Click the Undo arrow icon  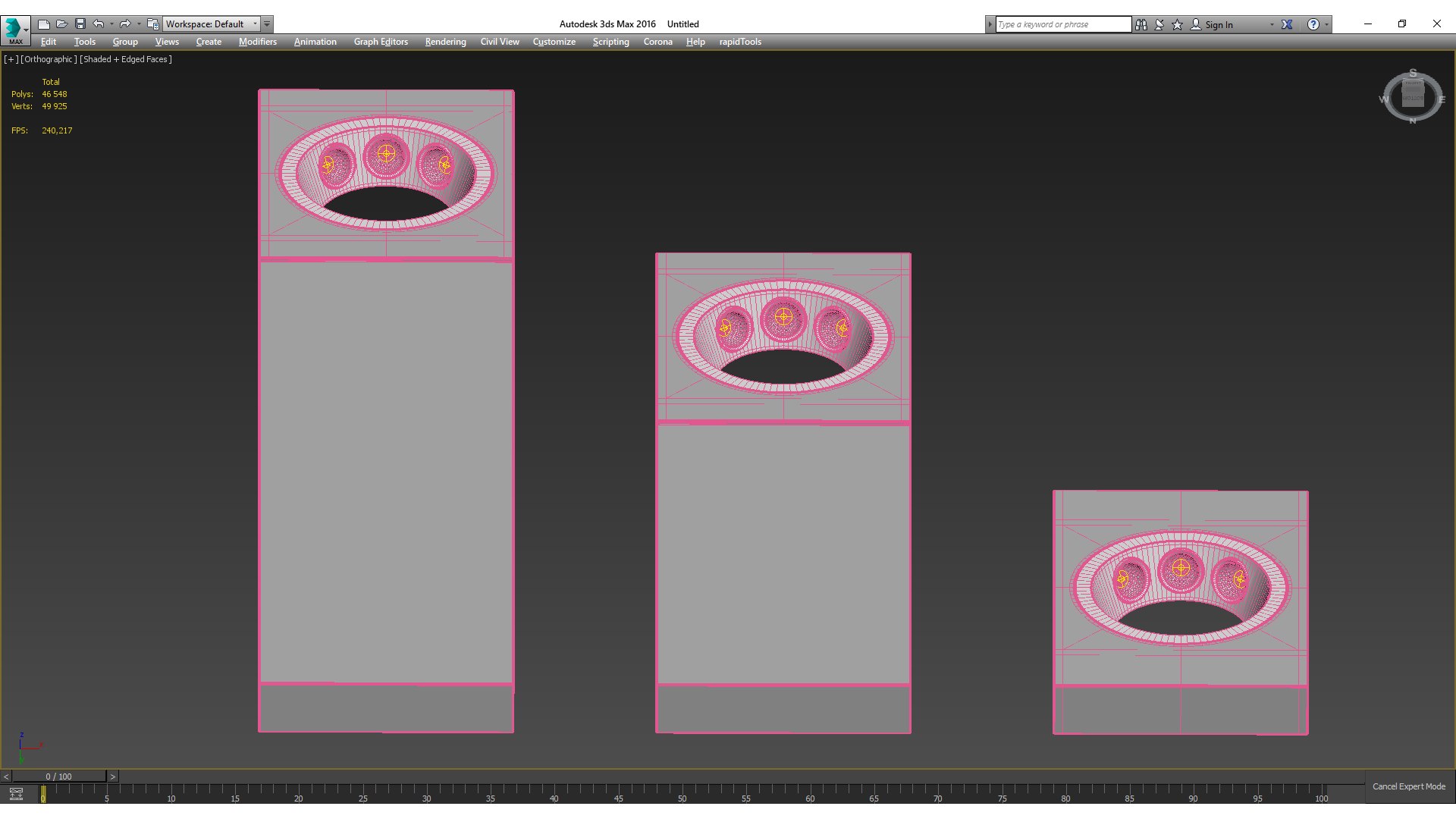[x=99, y=24]
